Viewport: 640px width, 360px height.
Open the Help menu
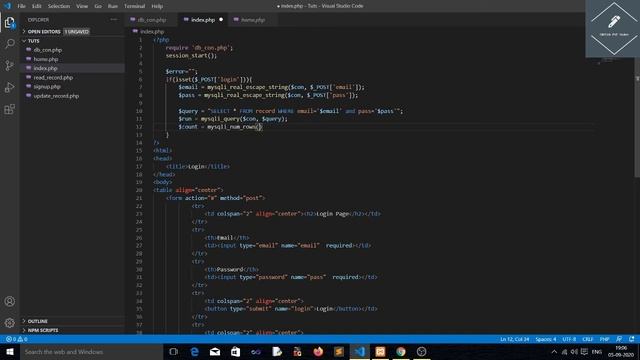click(x=157, y=6)
